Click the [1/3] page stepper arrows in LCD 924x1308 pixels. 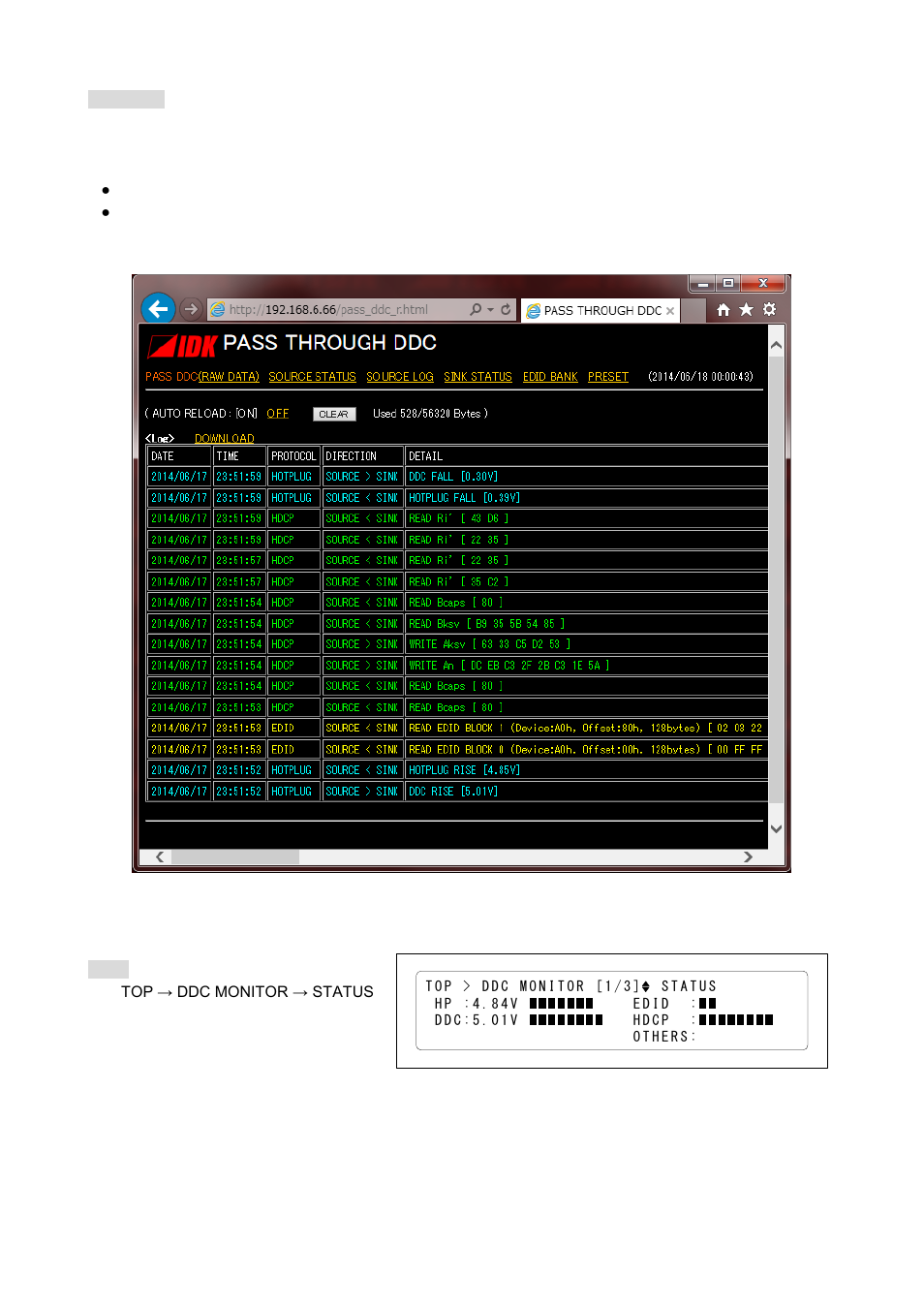click(646, 986)
